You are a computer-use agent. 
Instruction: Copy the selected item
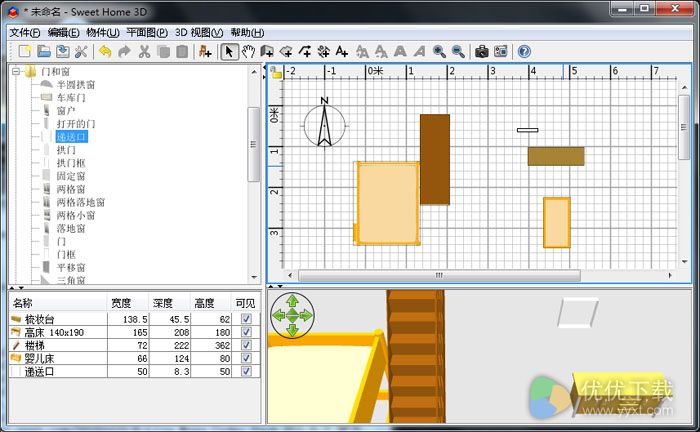pyautogui.click(x=163, y=52)
